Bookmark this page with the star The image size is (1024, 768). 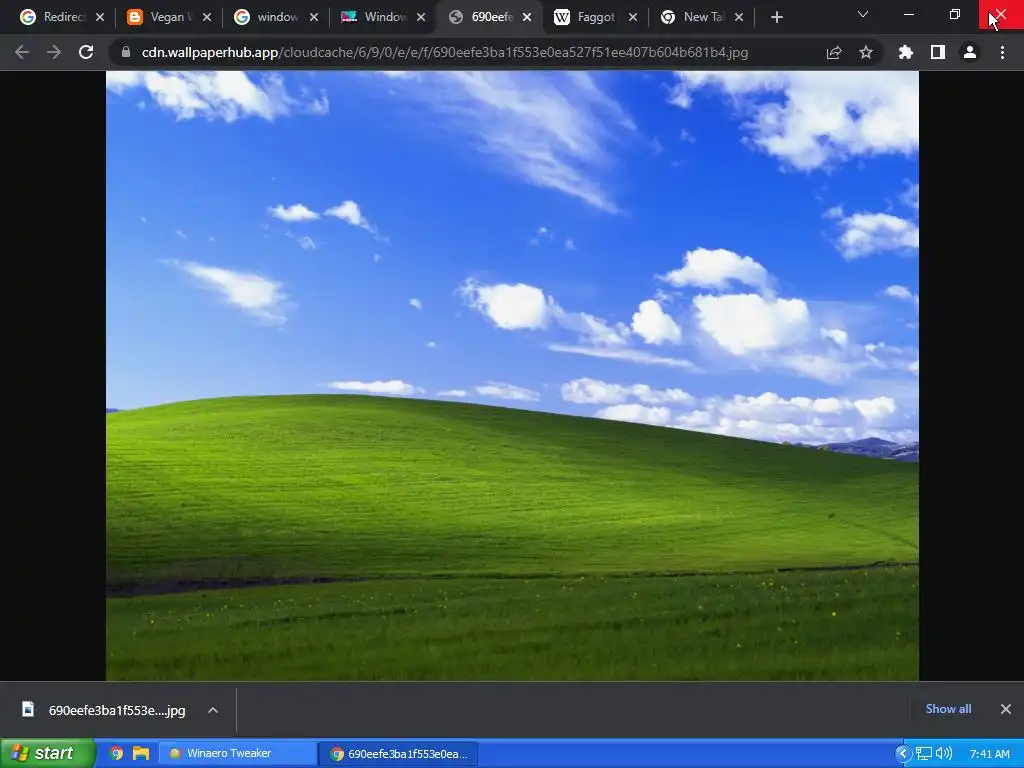pyautogui.click(x=866, y=52)
